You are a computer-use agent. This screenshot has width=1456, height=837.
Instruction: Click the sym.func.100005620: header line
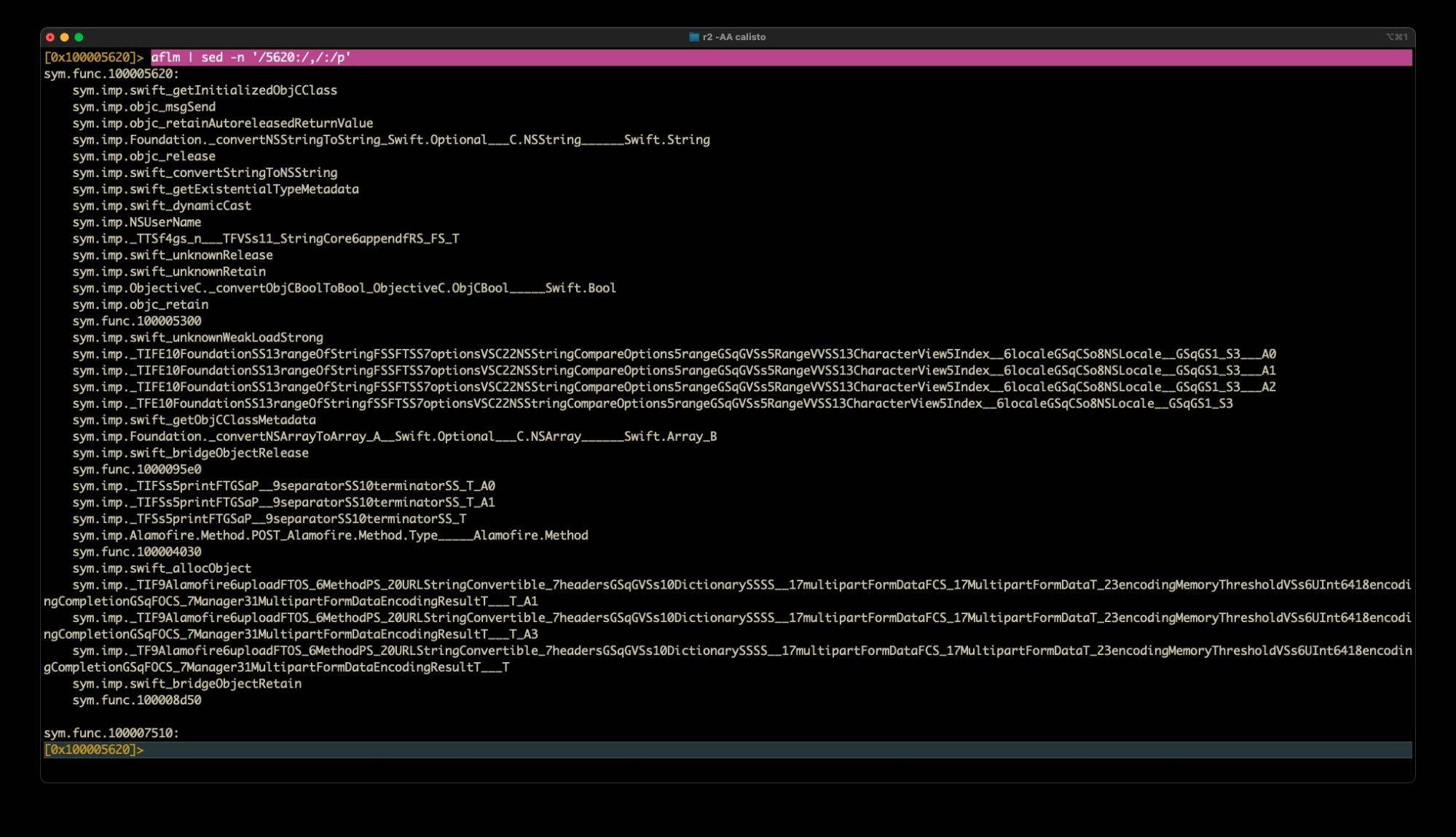pyautogui.click(x=111, y=74)
